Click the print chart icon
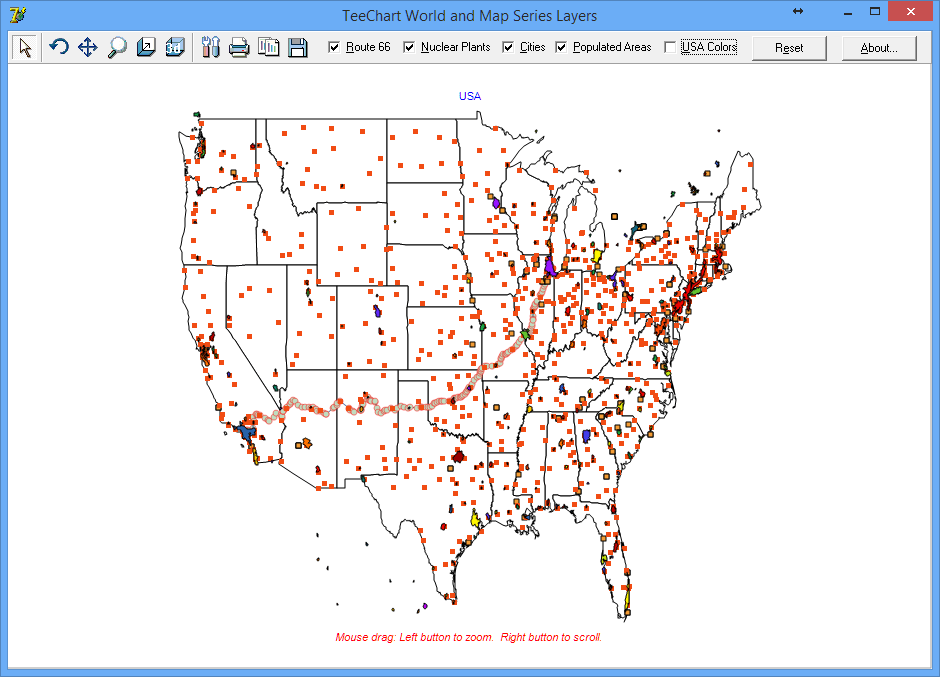The width and height of the screenshot is (940, 677). [239, 46]
